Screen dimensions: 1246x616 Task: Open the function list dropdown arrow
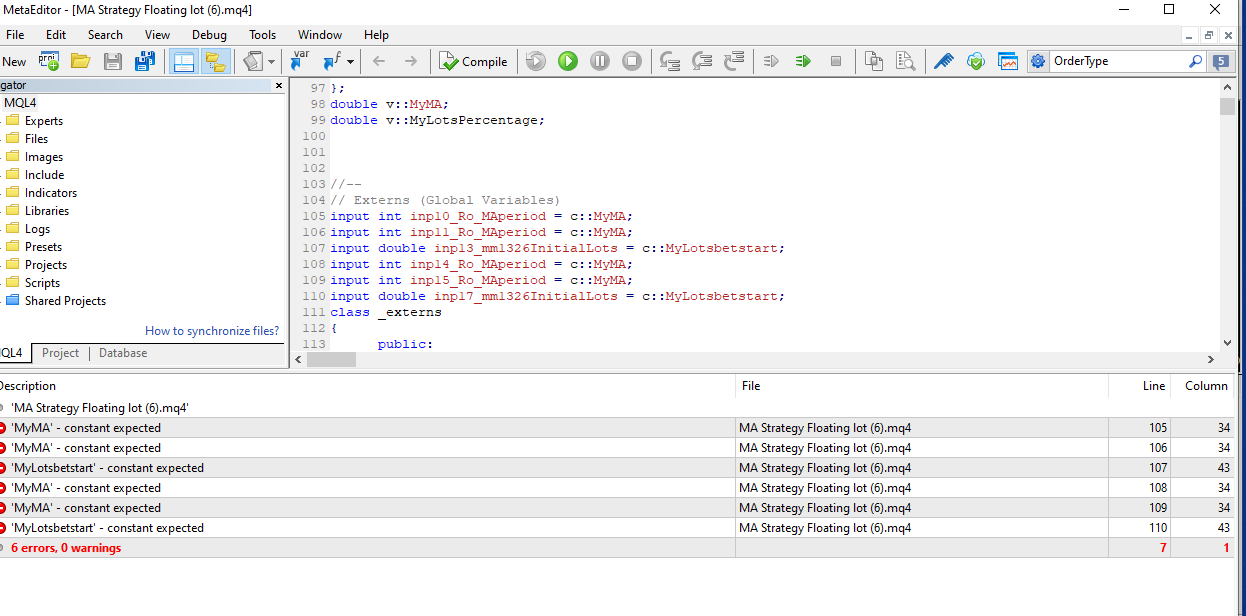click(x=350, y=62)
